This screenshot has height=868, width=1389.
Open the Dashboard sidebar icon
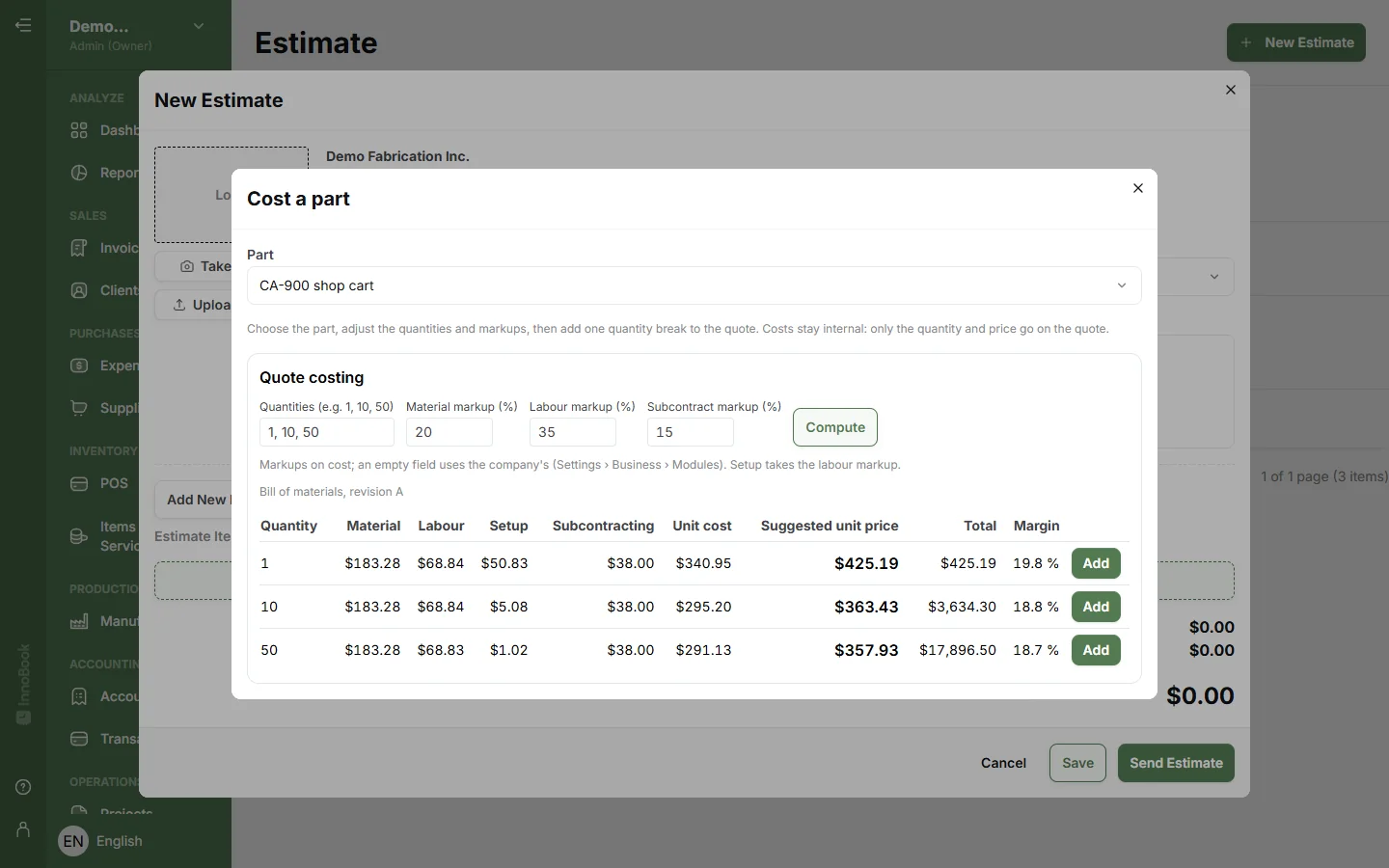click(x=79, y=130)
